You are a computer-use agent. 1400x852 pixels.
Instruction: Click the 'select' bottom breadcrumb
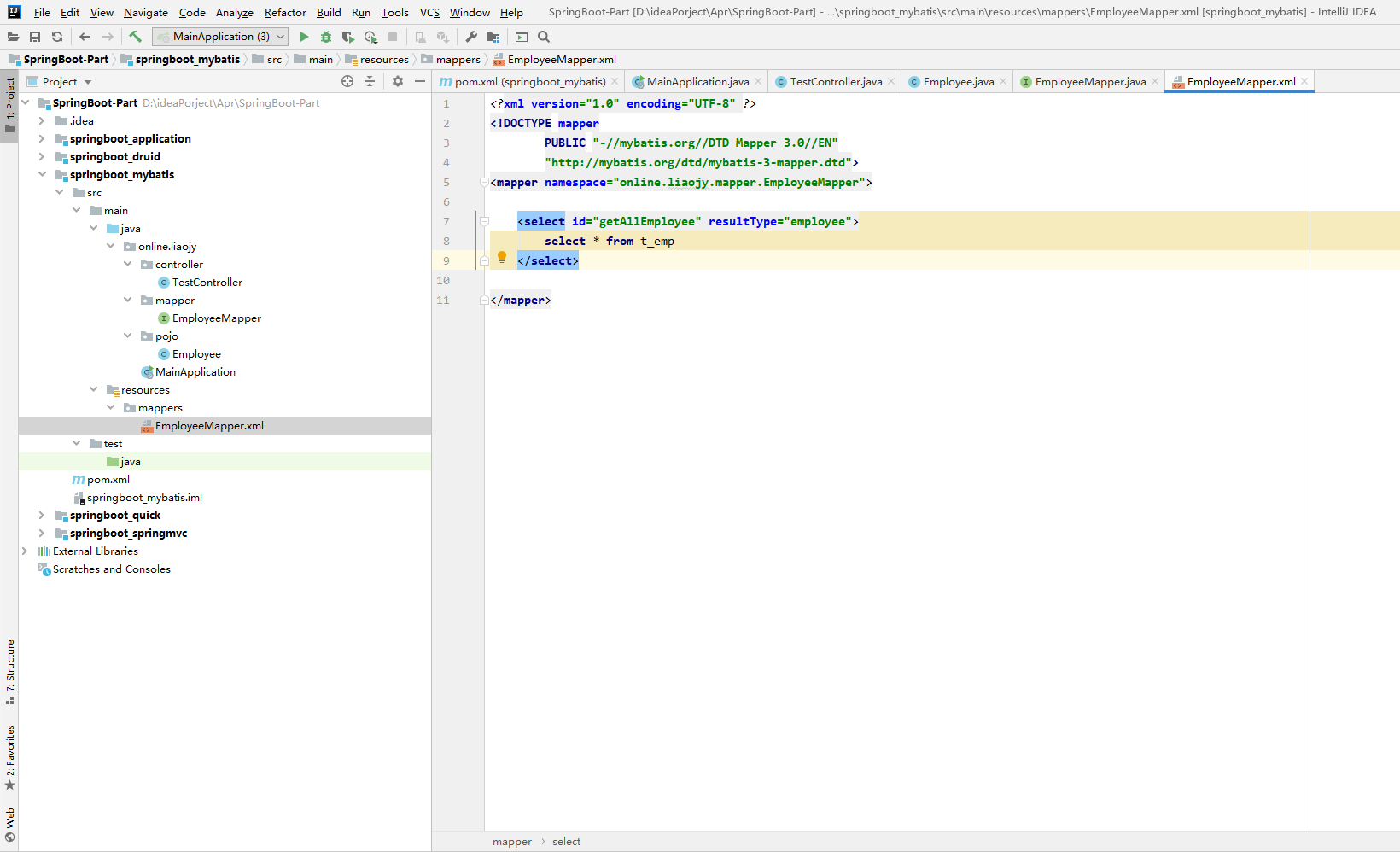566,842
